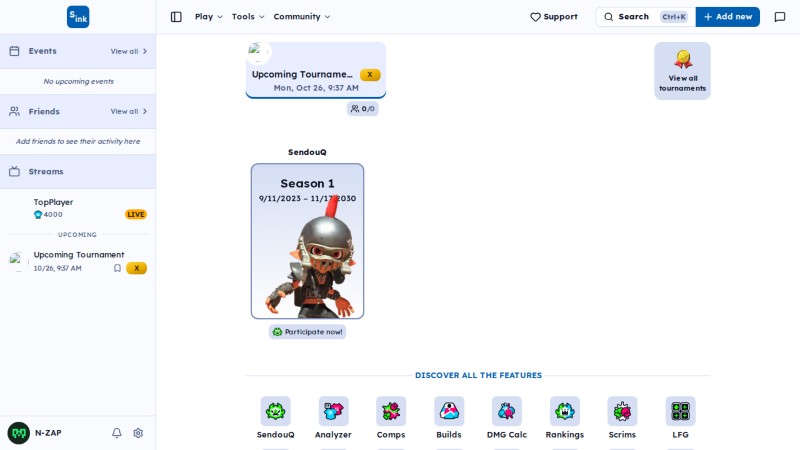Click the N-ZAP user avatar
Screen dimensions: 800x450
(19, 433)
